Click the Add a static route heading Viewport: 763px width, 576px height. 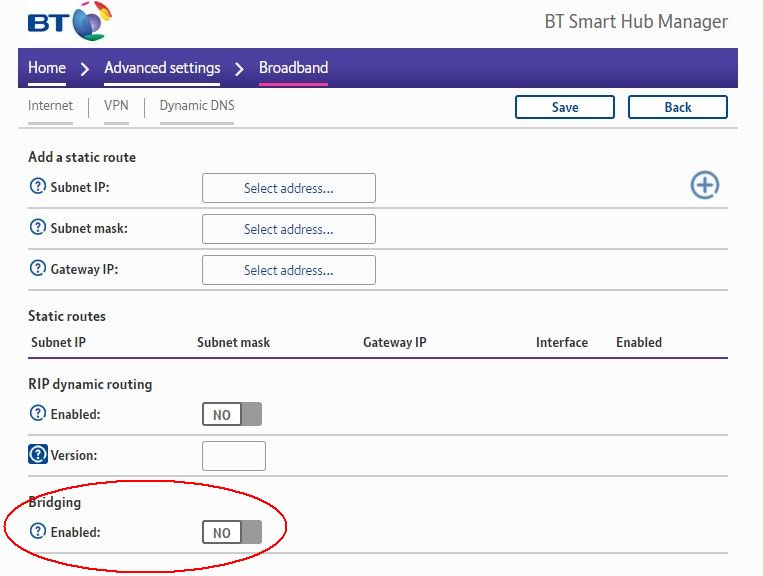point(82,157)
